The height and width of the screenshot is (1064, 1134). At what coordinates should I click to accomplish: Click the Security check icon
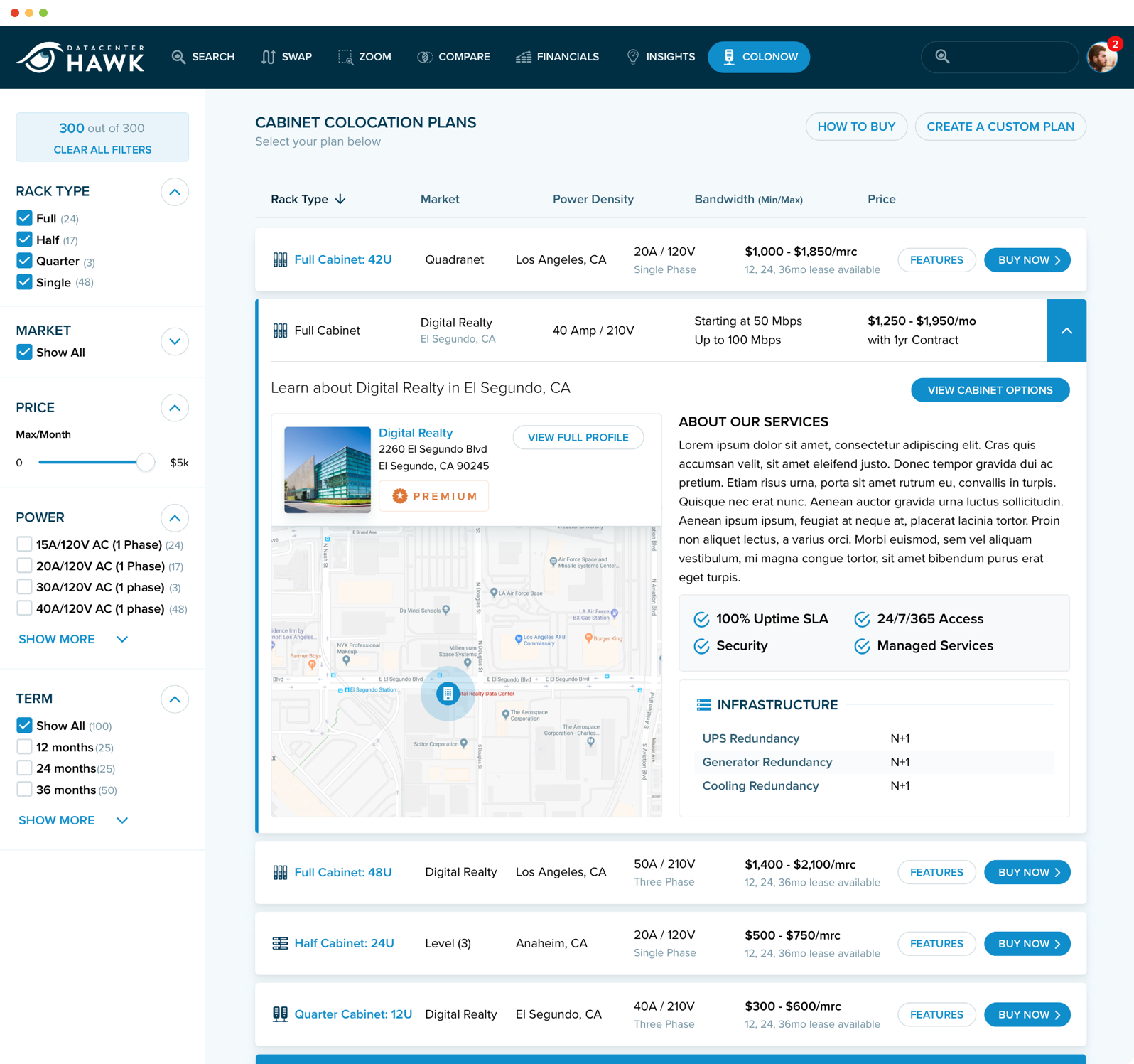[x=701, y=646]
